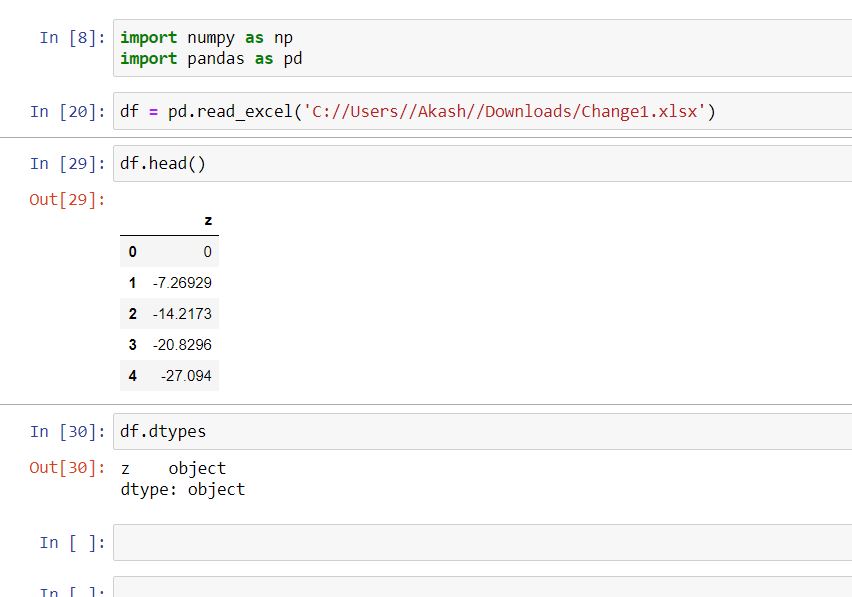Select the 'dtype: object' output line
This screenshot has height=597, width=852.
pyautogui.click(x=183, y=489)
